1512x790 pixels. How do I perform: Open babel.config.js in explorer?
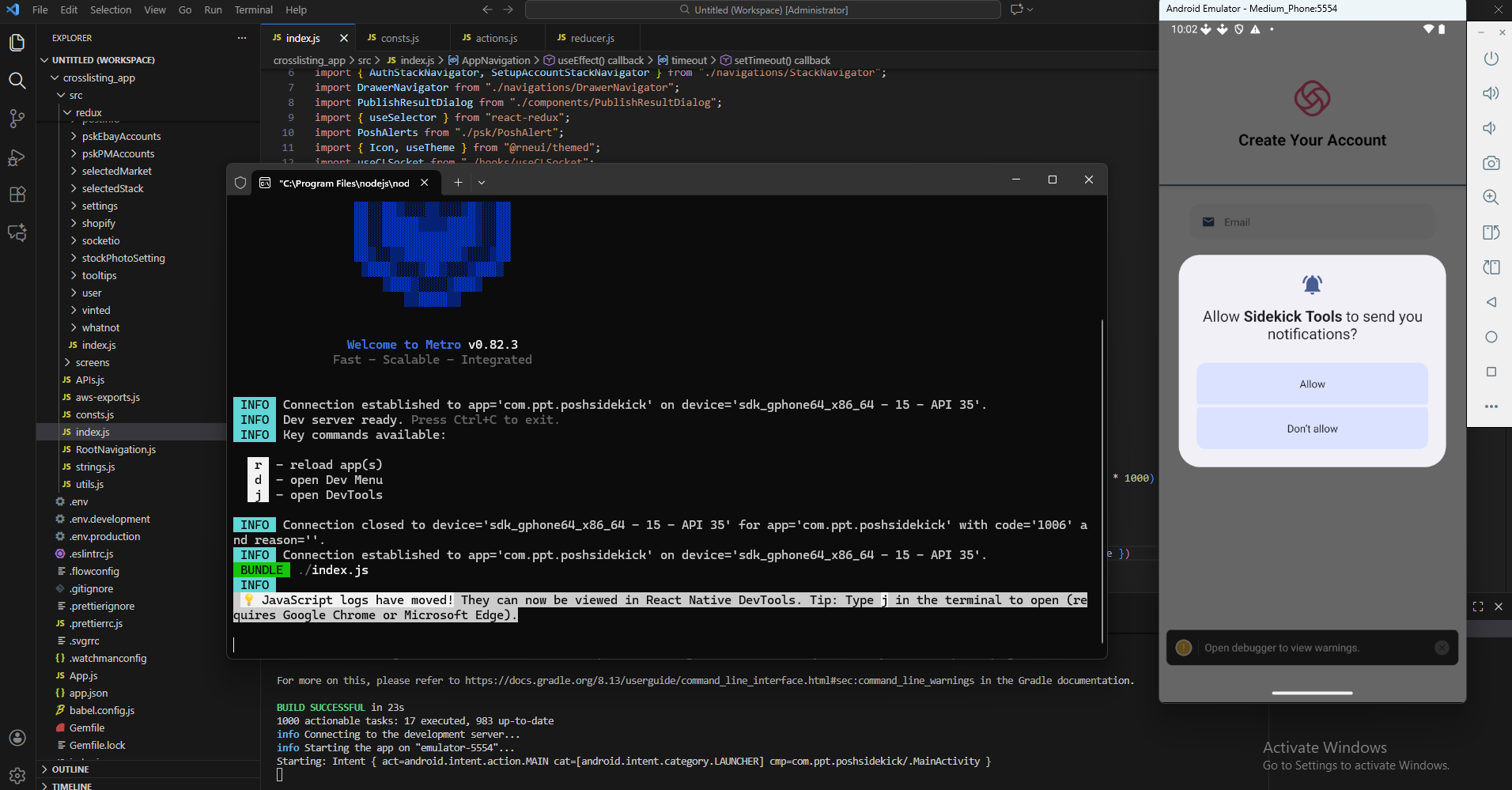(101, 710)
